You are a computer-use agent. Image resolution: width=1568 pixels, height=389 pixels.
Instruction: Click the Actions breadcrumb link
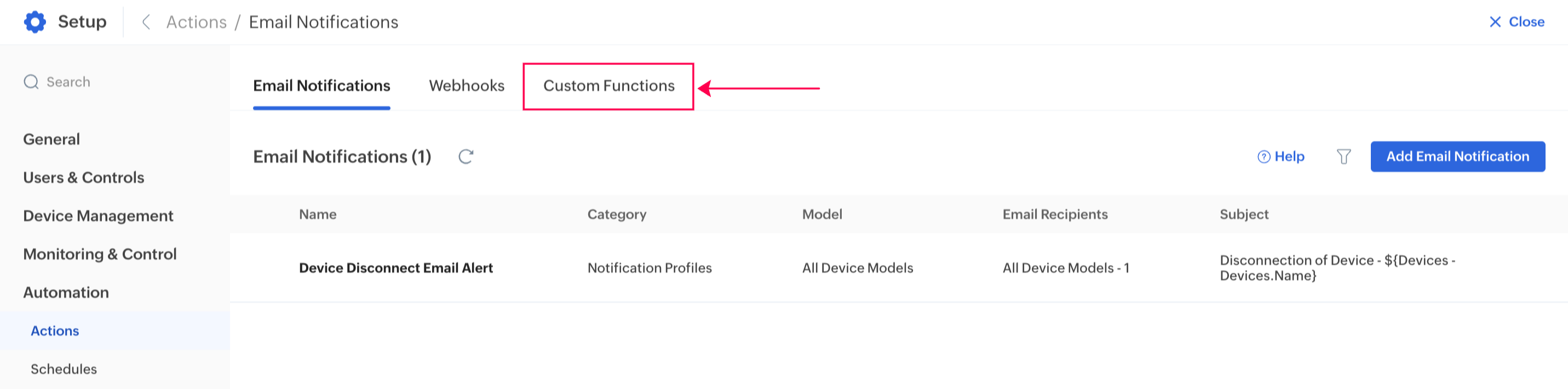point(196,22)
